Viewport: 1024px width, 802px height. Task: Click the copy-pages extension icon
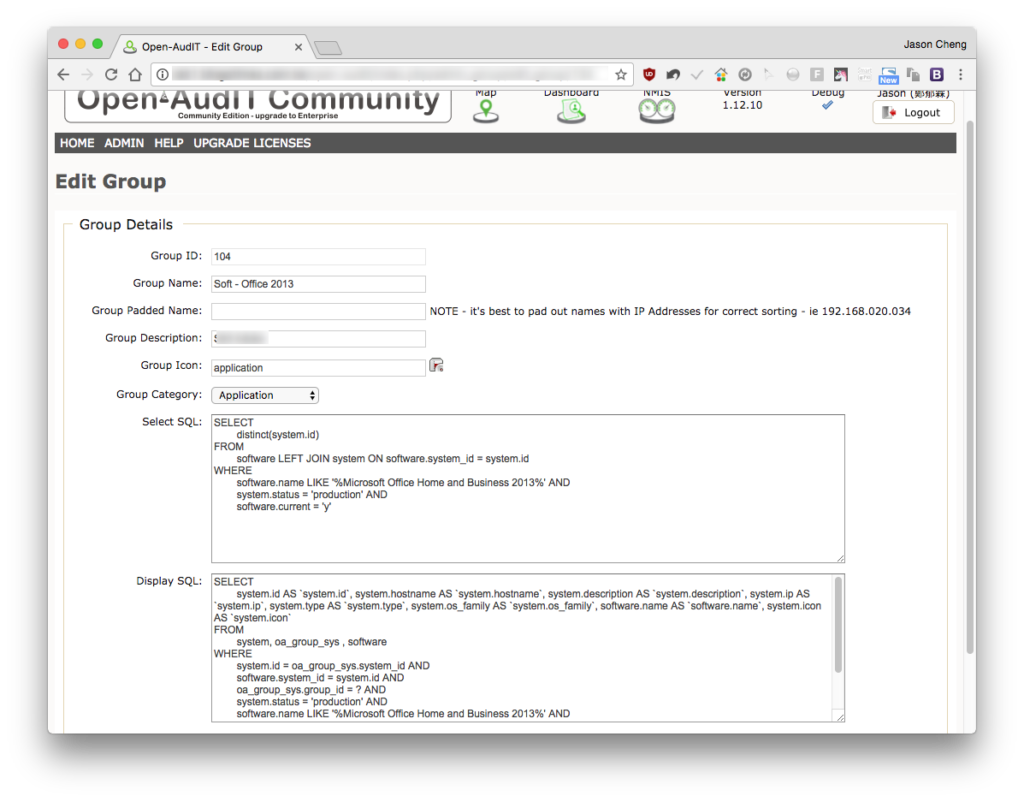[913, 74]
